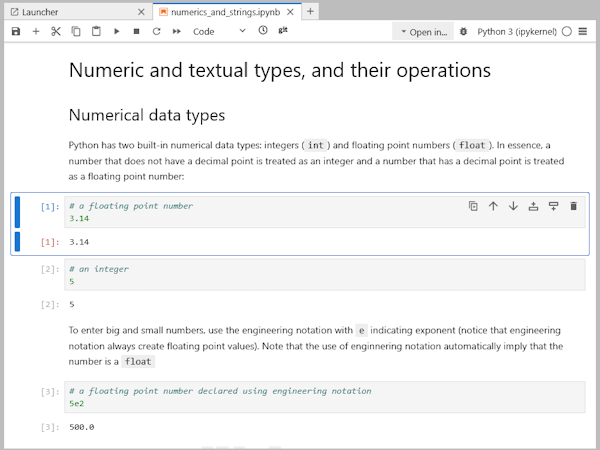The width and height of the screenshot is (600, 450).
Task: Click the input prompt [2]: label
Action: point(50,269)
